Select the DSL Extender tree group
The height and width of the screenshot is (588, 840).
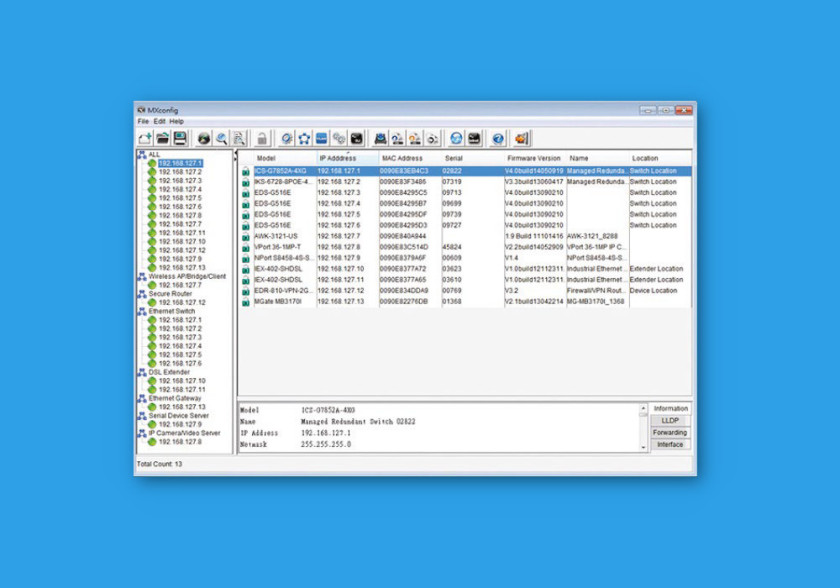[169, 372]
